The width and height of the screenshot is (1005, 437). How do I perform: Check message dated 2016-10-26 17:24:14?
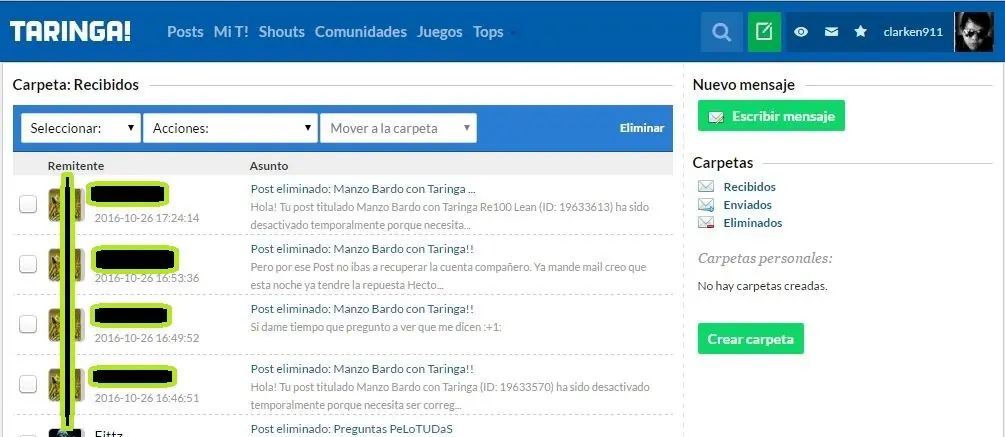click(x=28, y=204)
